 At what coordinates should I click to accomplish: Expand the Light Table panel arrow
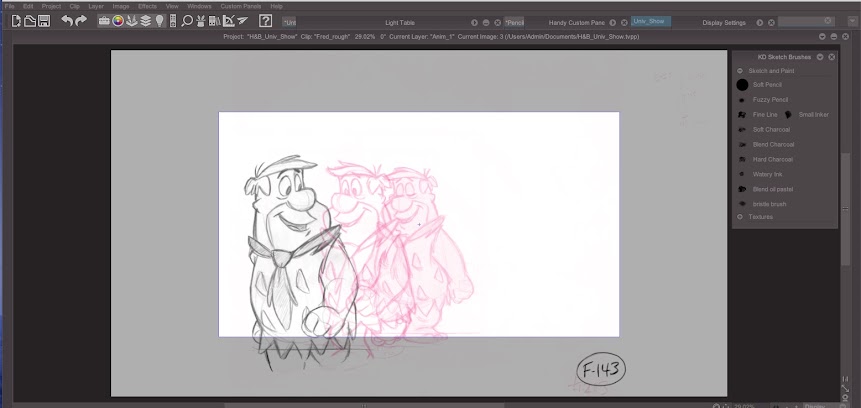click(x=474, y=23)
